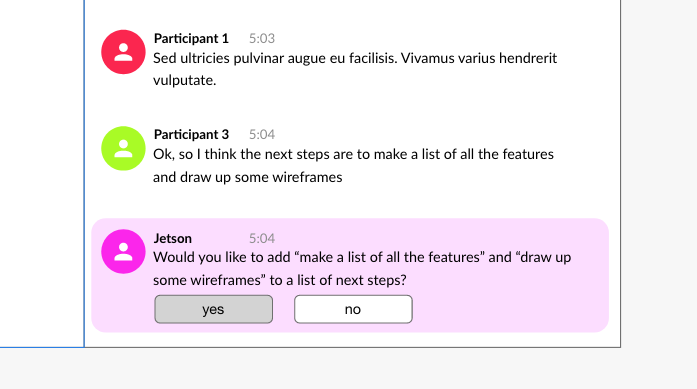The height and width of the screenshot is (389, 697).
Task: Open Jetson's name label
Action: pos(172,239)
